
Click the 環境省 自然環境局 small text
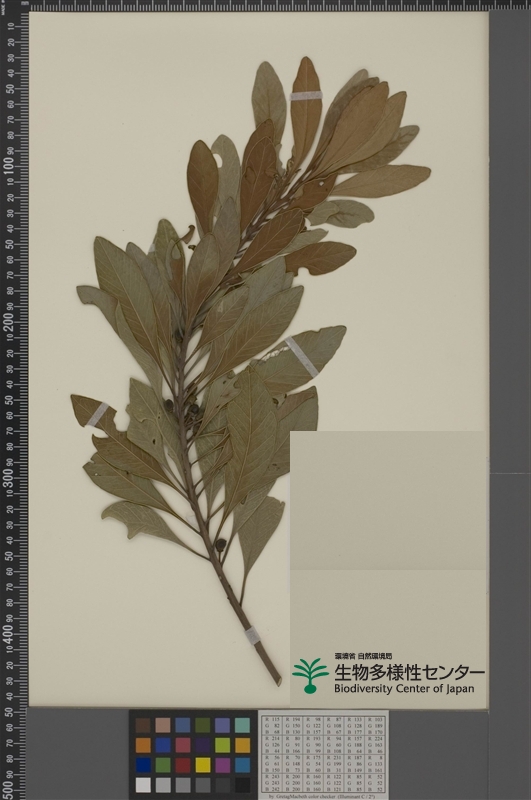[363, 656]
